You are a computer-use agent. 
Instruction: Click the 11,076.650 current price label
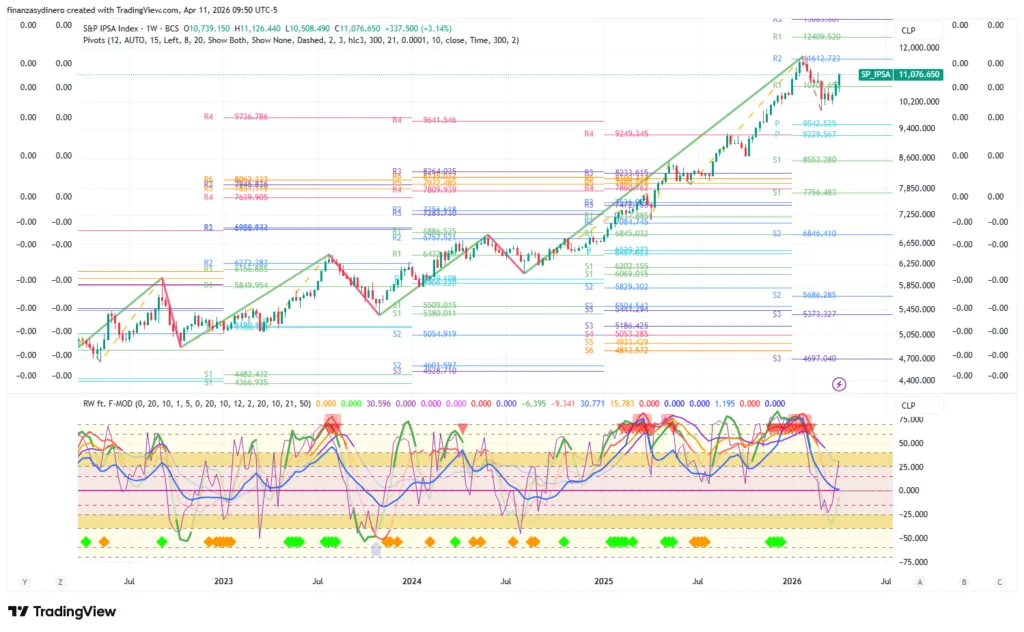[920, 74]
